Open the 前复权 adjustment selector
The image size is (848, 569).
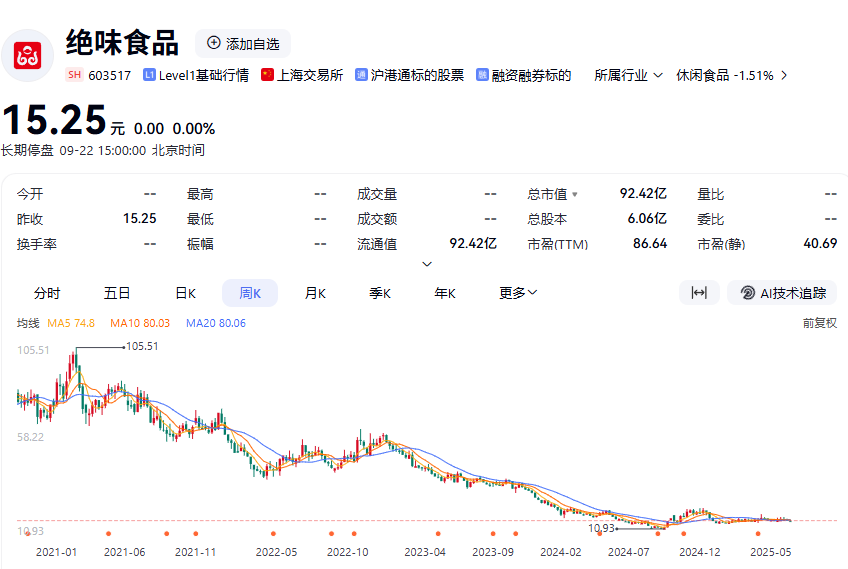point(819,323)
